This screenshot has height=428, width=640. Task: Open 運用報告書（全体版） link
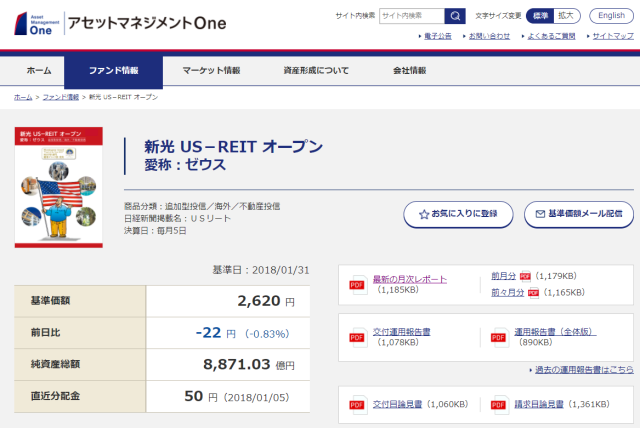coord(555,332)
